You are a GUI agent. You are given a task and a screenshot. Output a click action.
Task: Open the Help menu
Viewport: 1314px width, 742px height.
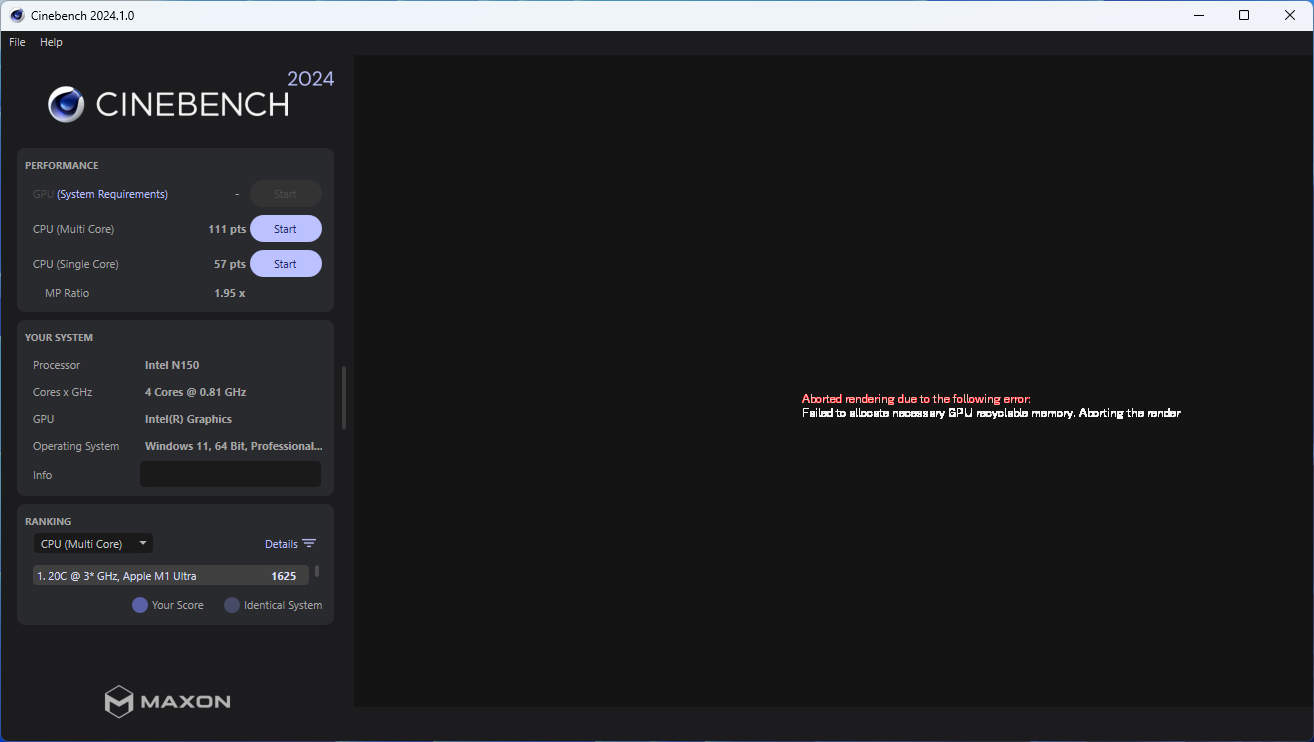click(x=51, y=42)
